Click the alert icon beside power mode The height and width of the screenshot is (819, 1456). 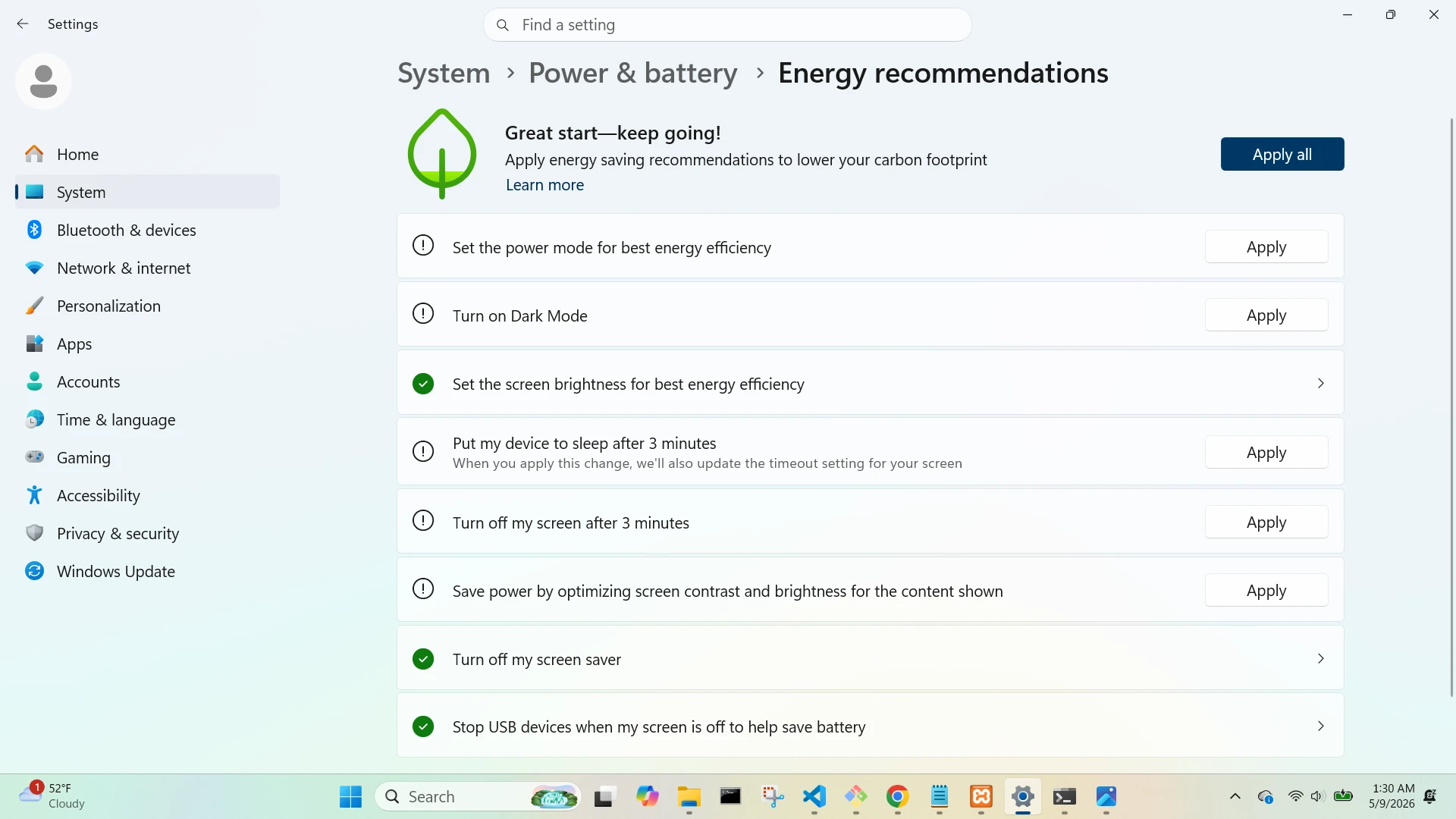coord(423,246)
